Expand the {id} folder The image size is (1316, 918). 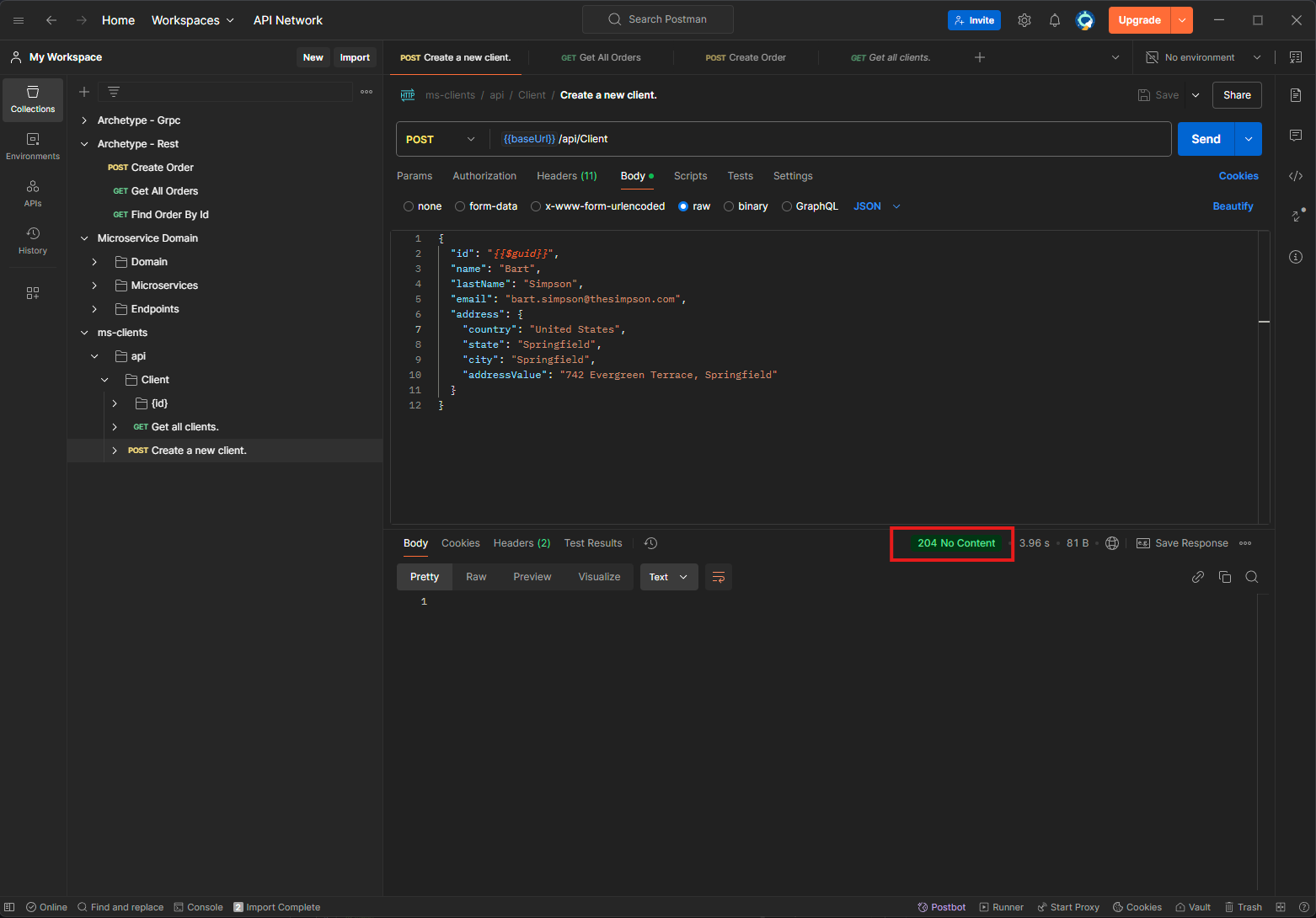pos(115,403)
